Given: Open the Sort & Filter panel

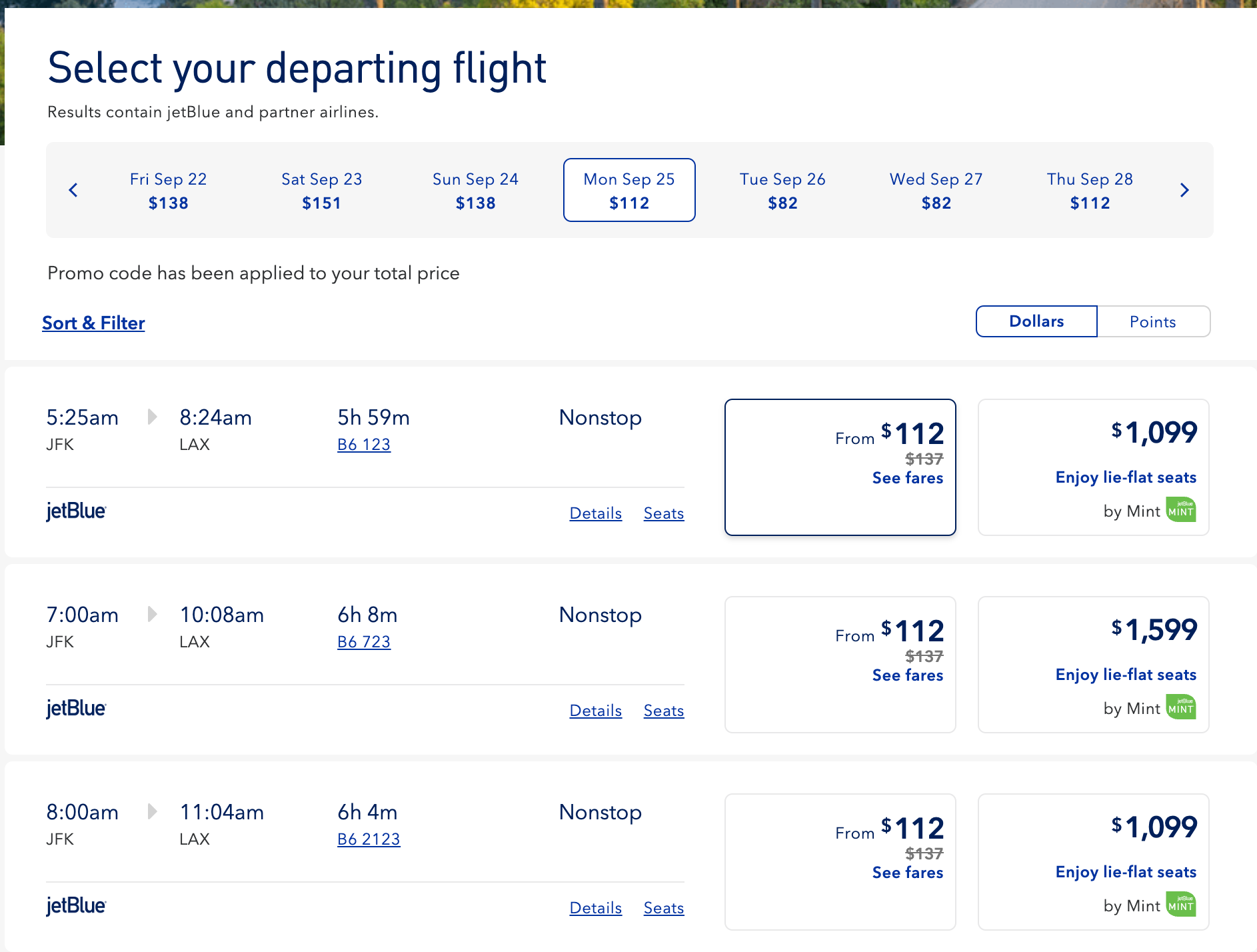Looking at the screenshot, I should (93, 323).
